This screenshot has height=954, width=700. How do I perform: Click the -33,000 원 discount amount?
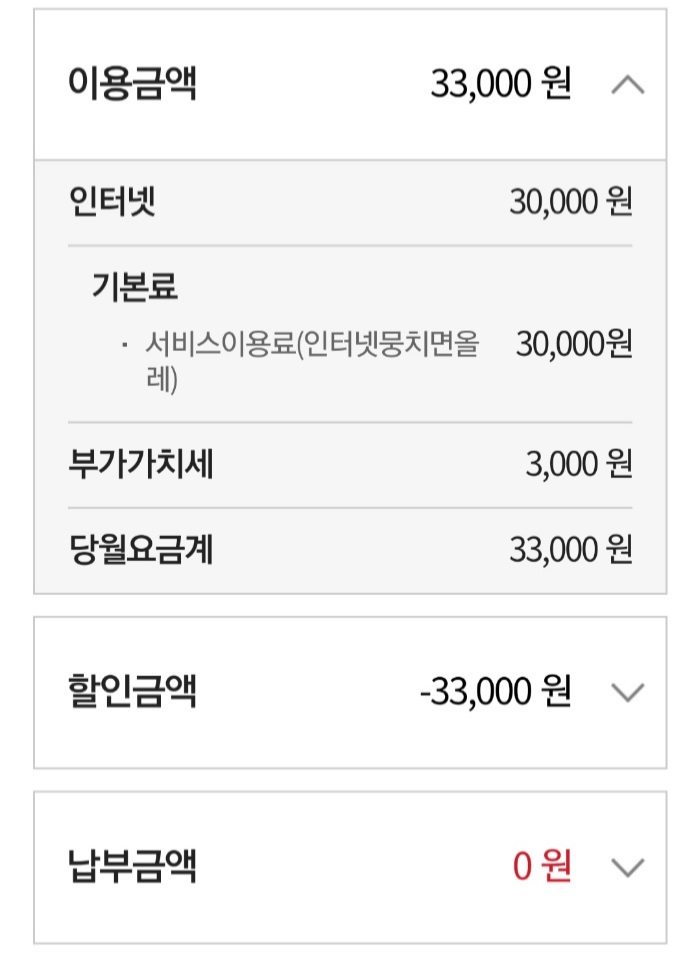[x=496, y=692]
